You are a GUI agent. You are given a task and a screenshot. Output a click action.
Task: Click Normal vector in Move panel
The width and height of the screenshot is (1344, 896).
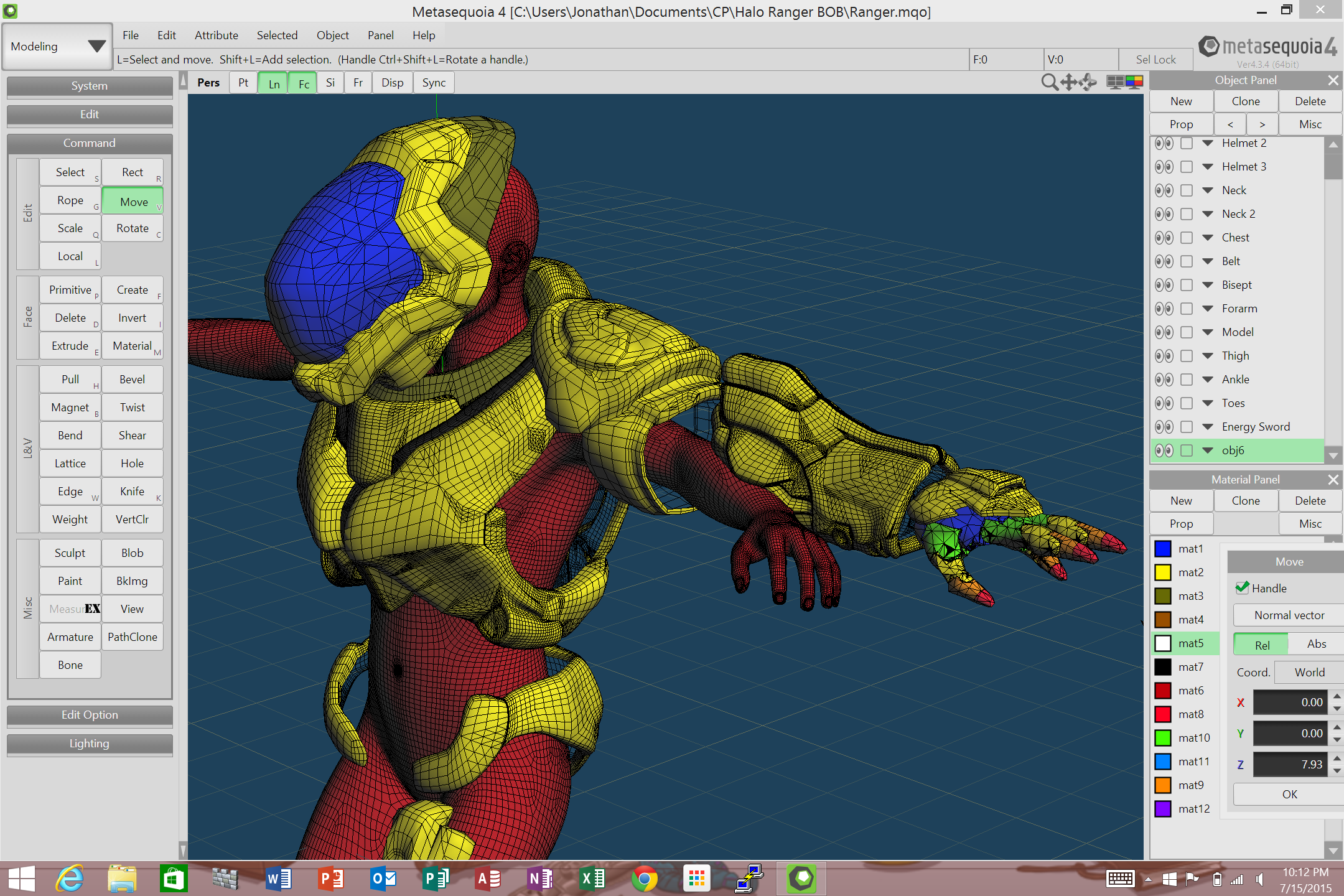1288,615
